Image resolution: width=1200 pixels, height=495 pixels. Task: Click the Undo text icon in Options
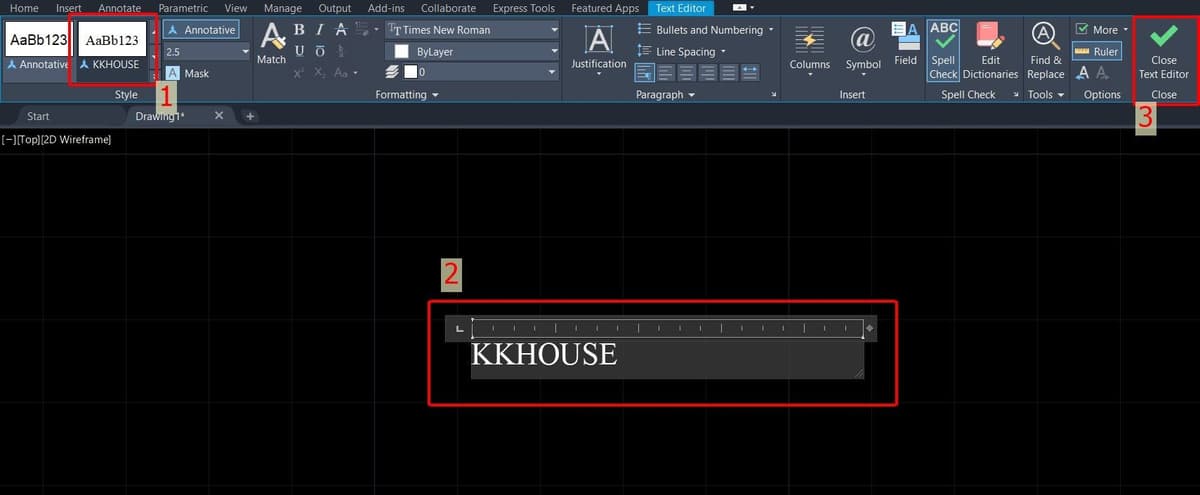pos(1082,73)
